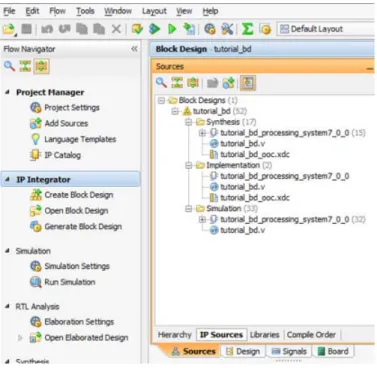377x368 pixels.
Task: Open Elaboration Settings
Action: (x=72, y=322)
